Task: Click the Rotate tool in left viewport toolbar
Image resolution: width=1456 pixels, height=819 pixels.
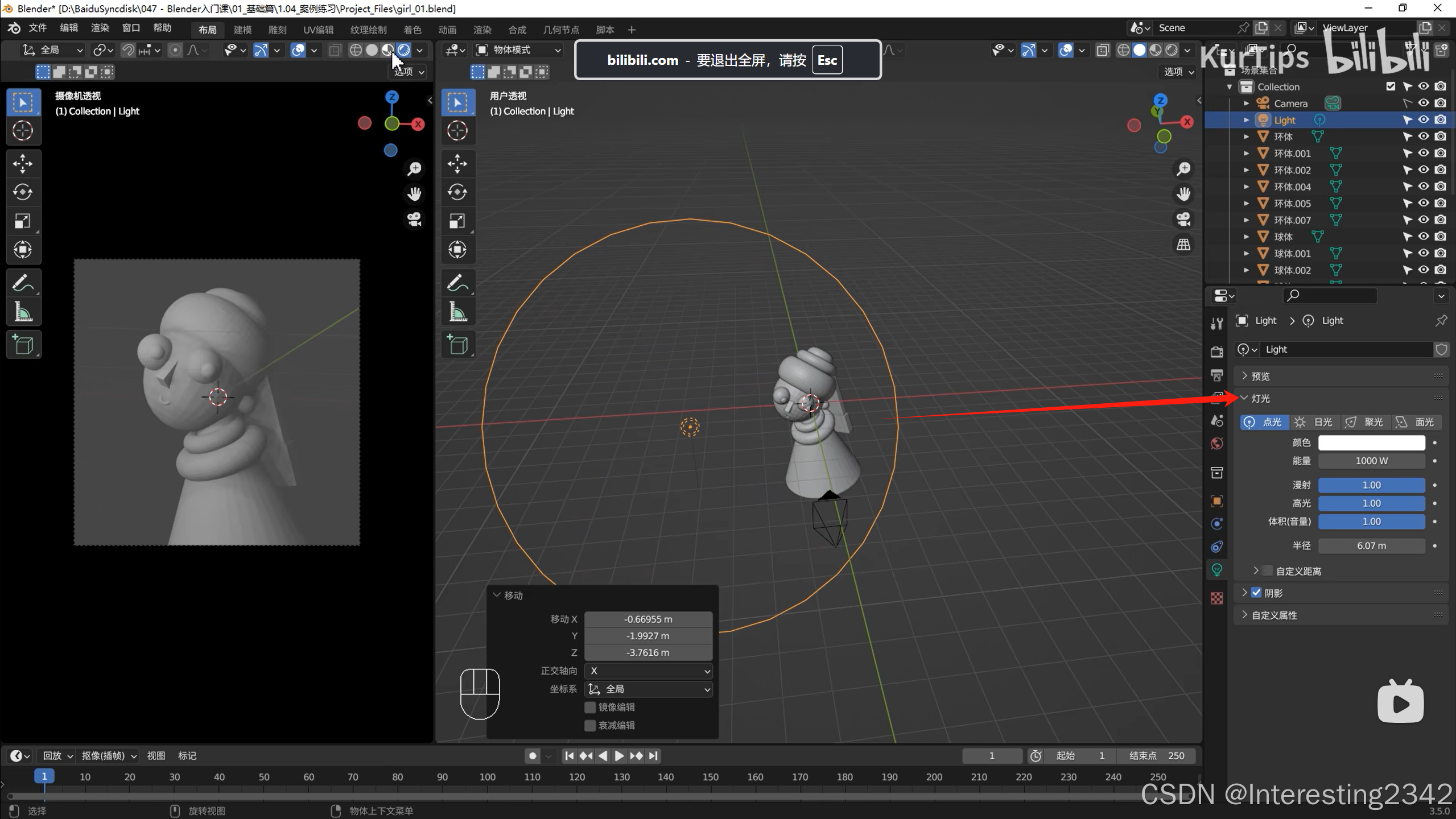Action: (23, 192)
